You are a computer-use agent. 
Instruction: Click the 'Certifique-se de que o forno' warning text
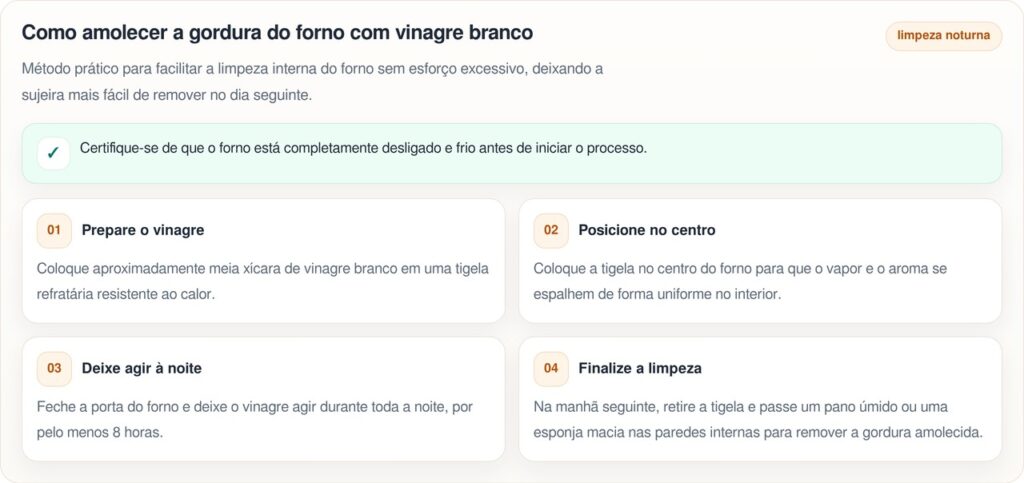363,148
